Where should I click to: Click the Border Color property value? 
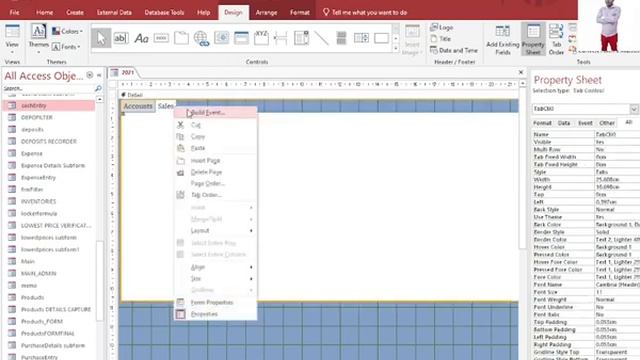617,240
